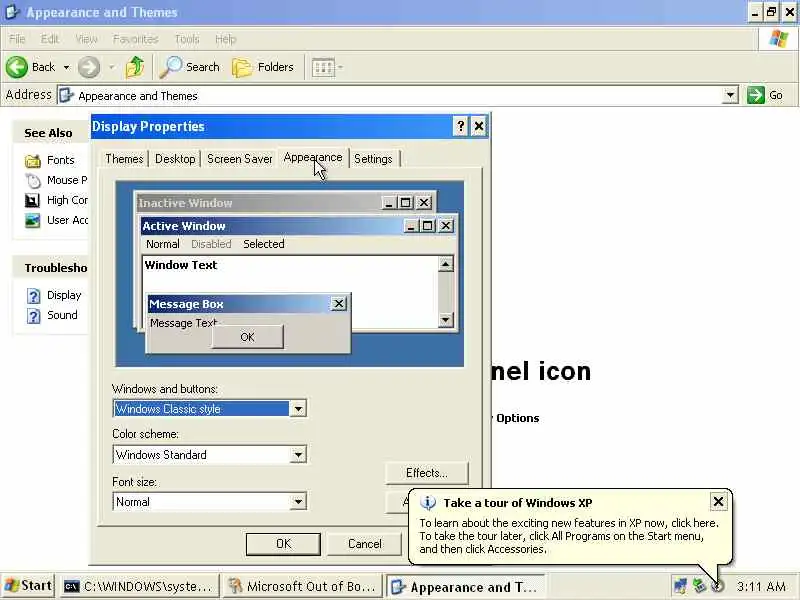Click the Effects... button

(427, 473)
